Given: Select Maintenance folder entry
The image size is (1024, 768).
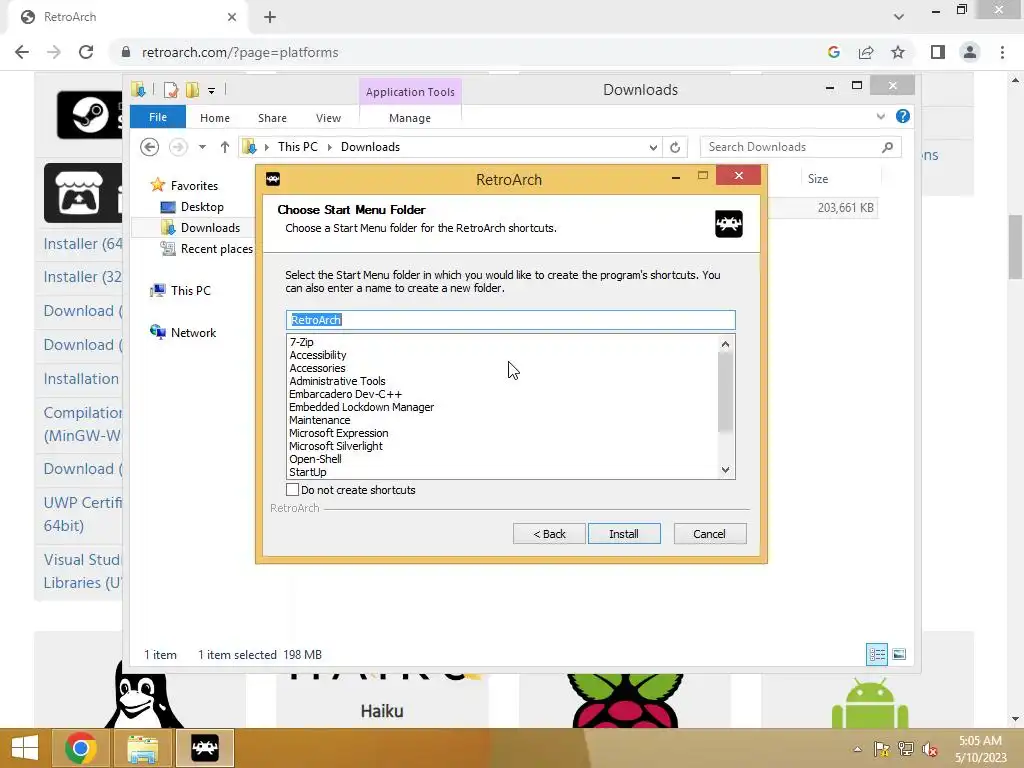Looking at the screenshot, I should 320,420.
